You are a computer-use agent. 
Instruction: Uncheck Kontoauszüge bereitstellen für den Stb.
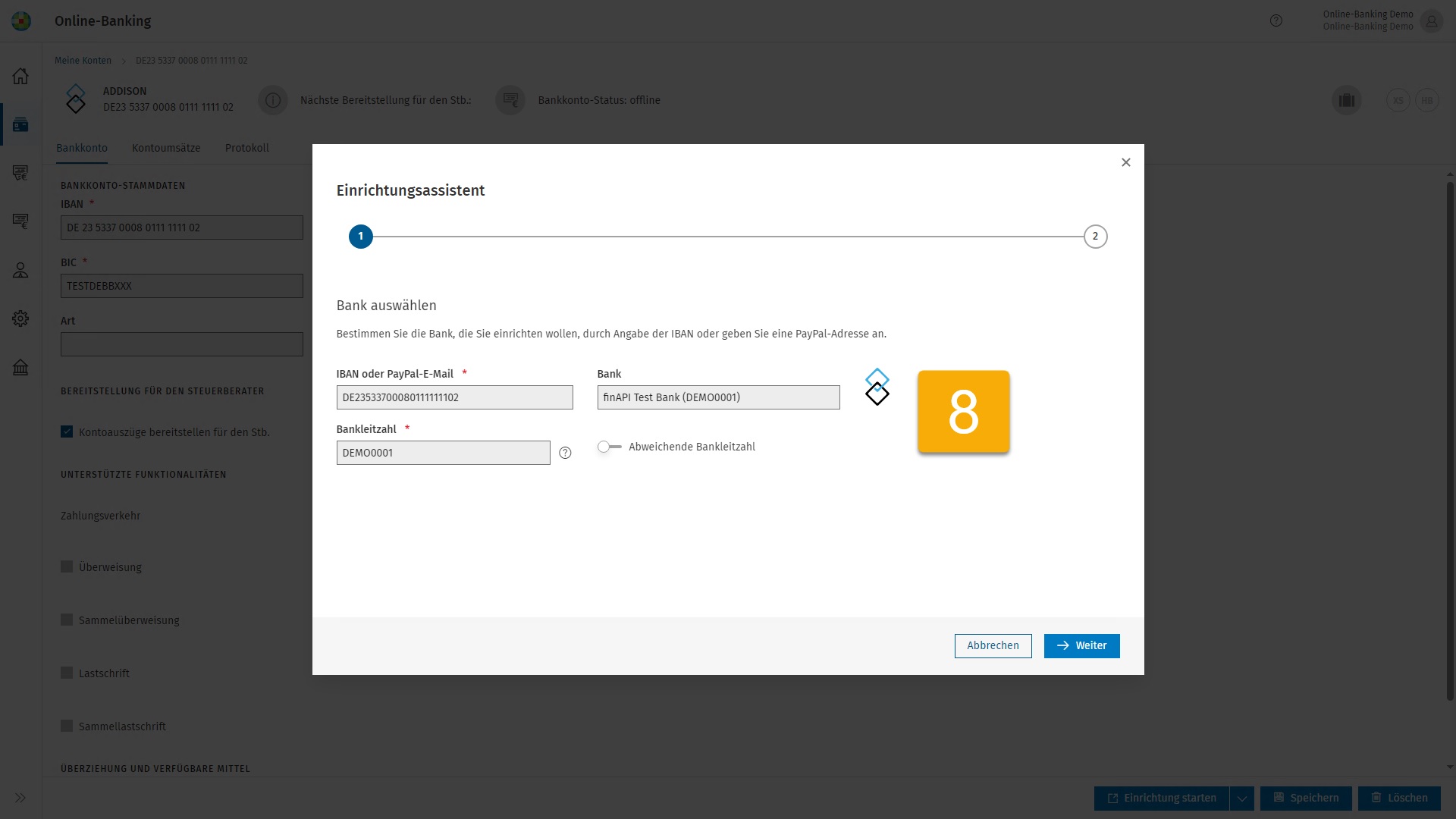click(67, 432)
